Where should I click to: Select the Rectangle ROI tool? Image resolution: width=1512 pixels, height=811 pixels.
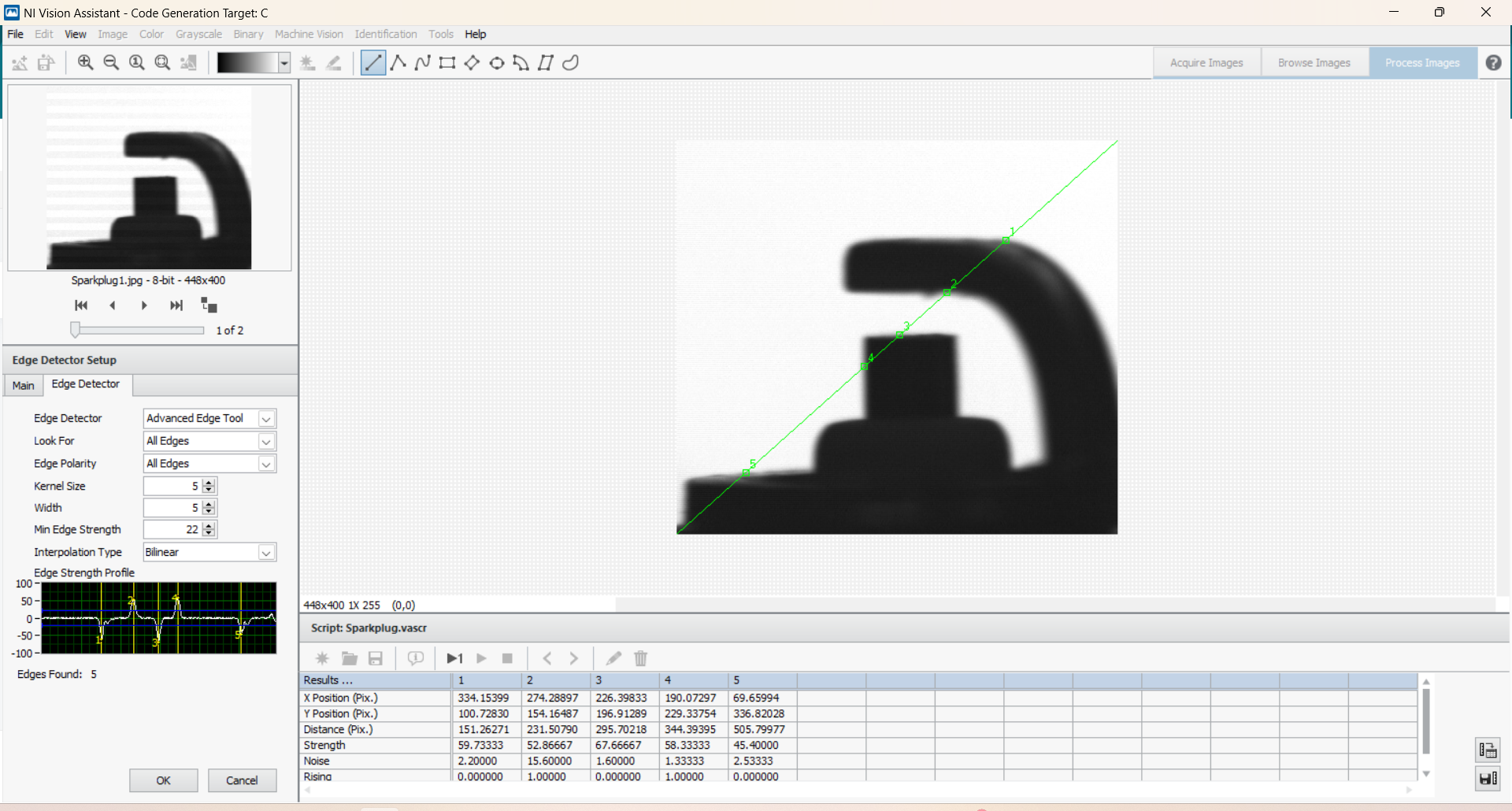coord(447,62)
